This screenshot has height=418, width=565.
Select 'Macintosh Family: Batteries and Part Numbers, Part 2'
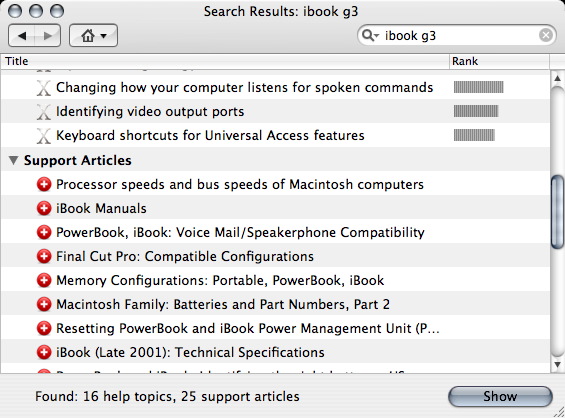223,304
